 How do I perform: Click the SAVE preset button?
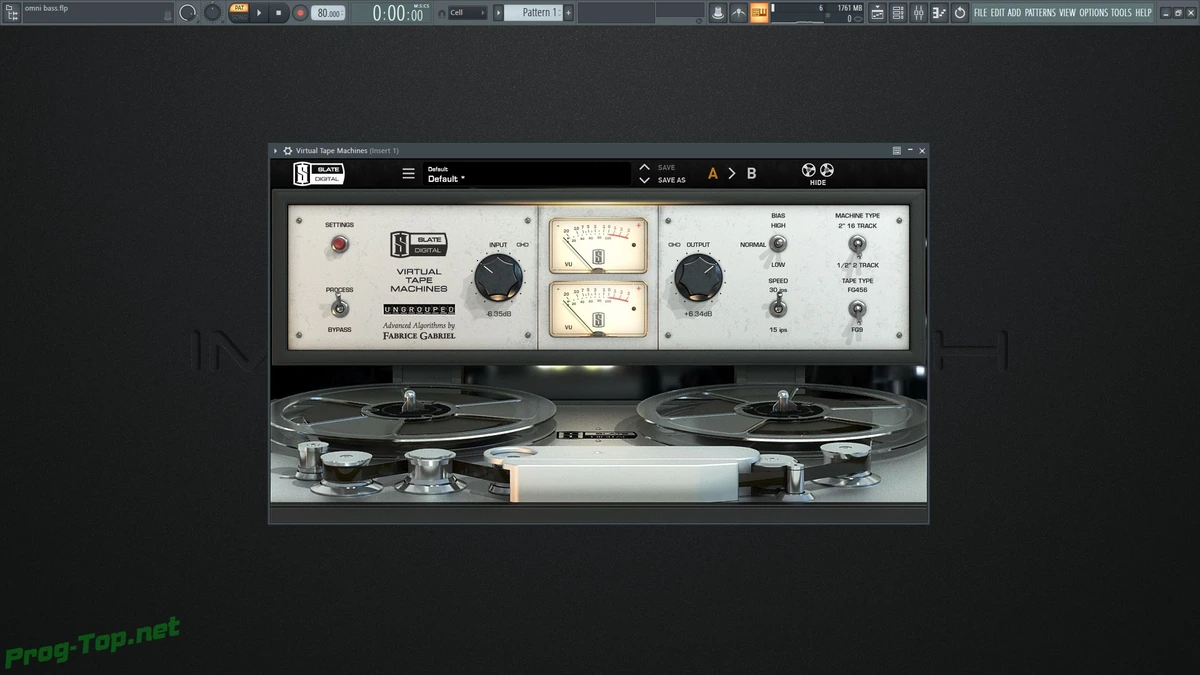[666, 168]
